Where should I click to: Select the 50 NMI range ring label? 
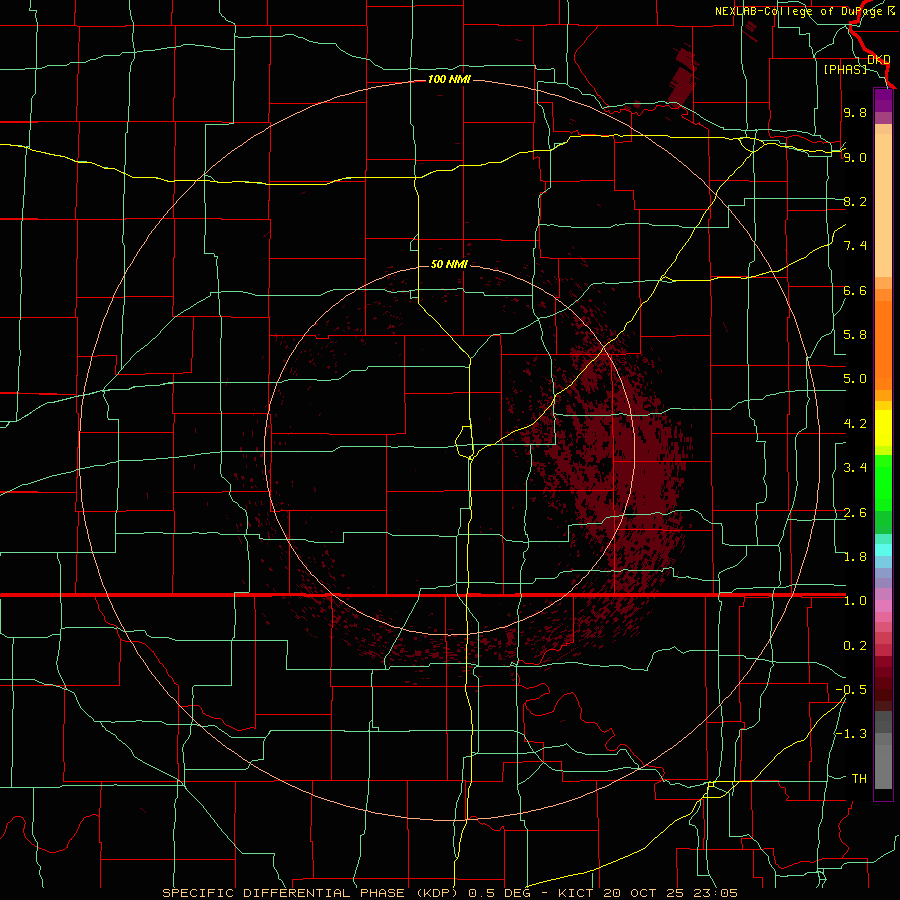pyautogui.click(x=449, y=264)
